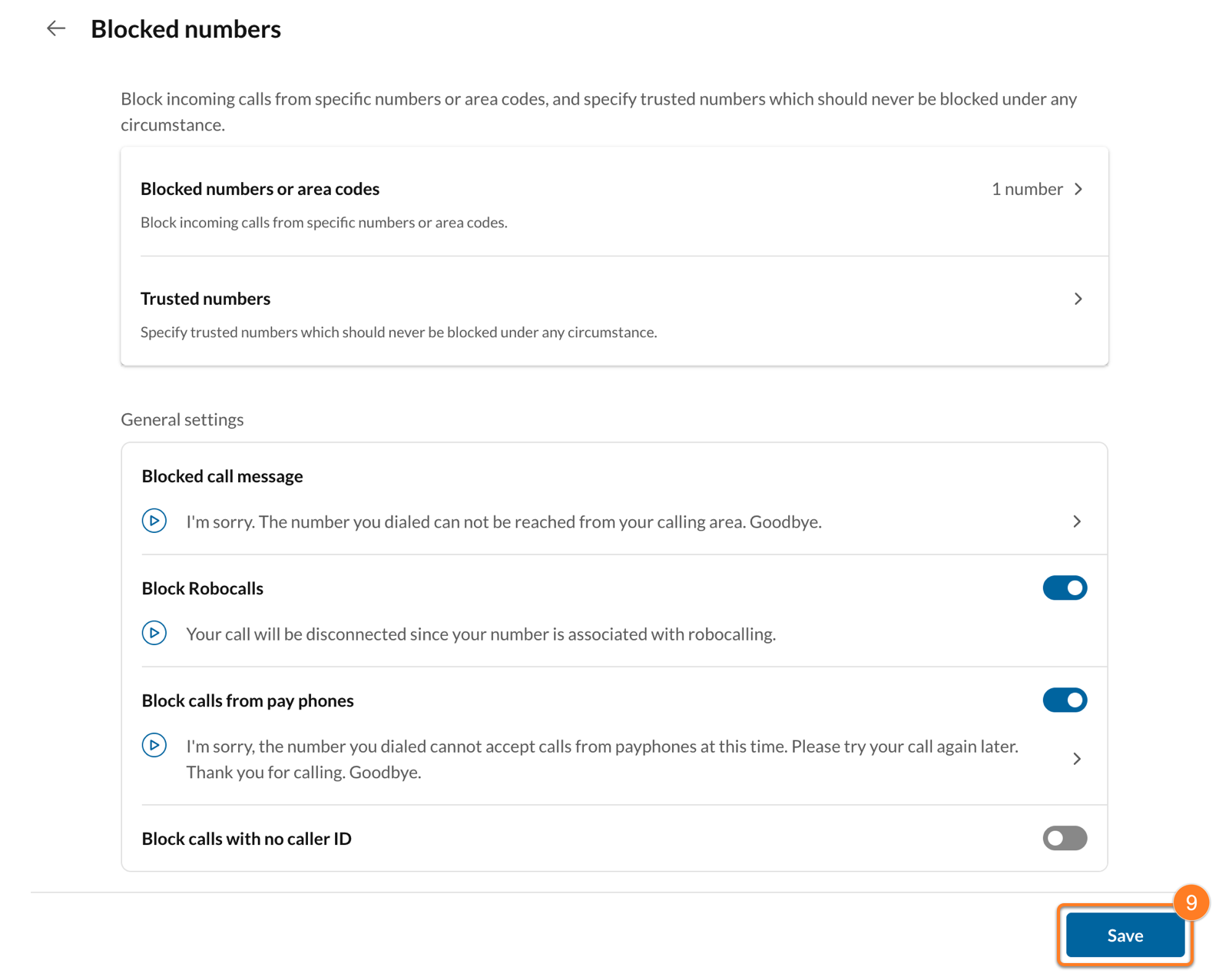This screenshot has width=1229, height=980.
Task: Select the 'I'm sorry. The number you dialed' message text
Action: 503,522
